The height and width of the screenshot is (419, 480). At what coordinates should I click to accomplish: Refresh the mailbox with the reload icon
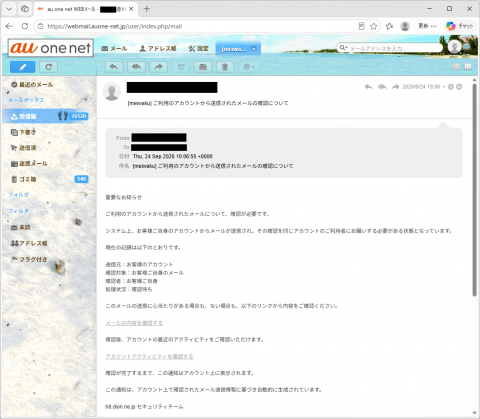tap(48, 67)
